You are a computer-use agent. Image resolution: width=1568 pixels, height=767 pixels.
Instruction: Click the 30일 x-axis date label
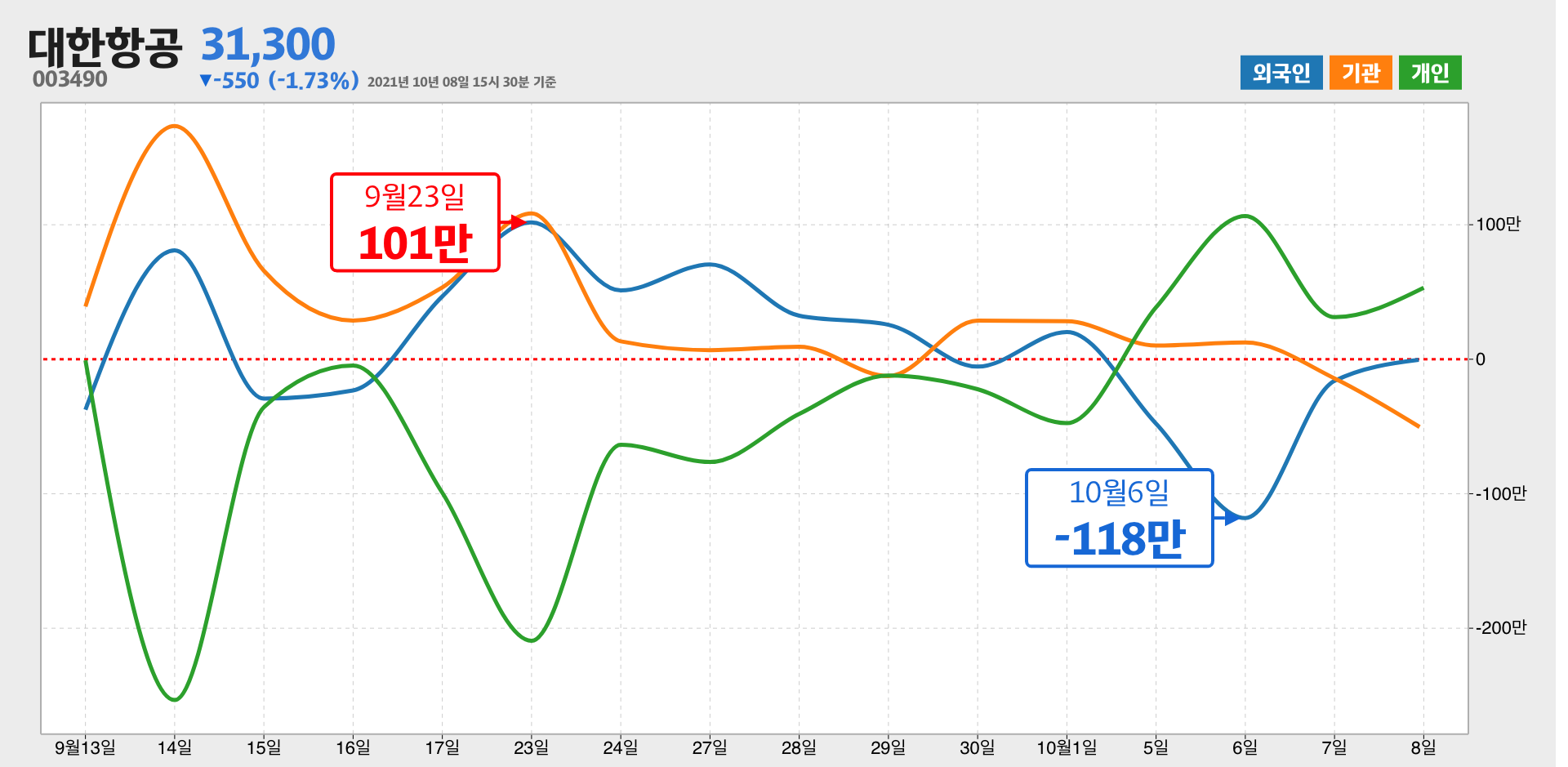click(978, 747)
